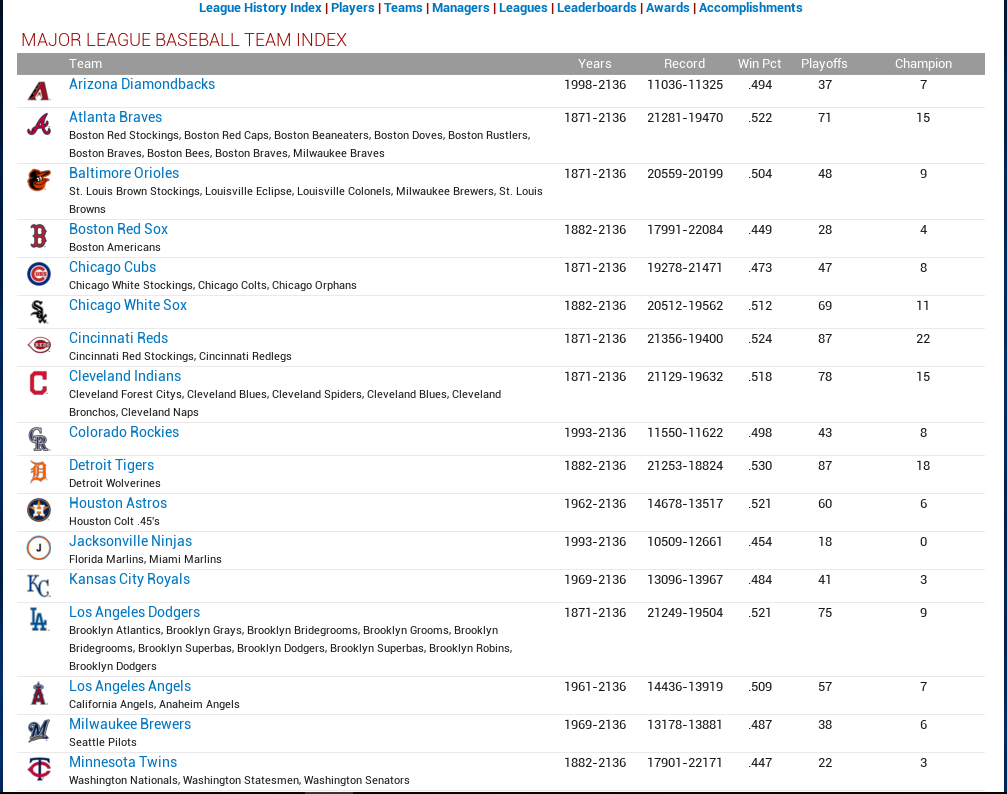Go to the Leaderboards navigation item
Image resolution: width=1007 pixels, height=794 pixels.
point(596,8)
